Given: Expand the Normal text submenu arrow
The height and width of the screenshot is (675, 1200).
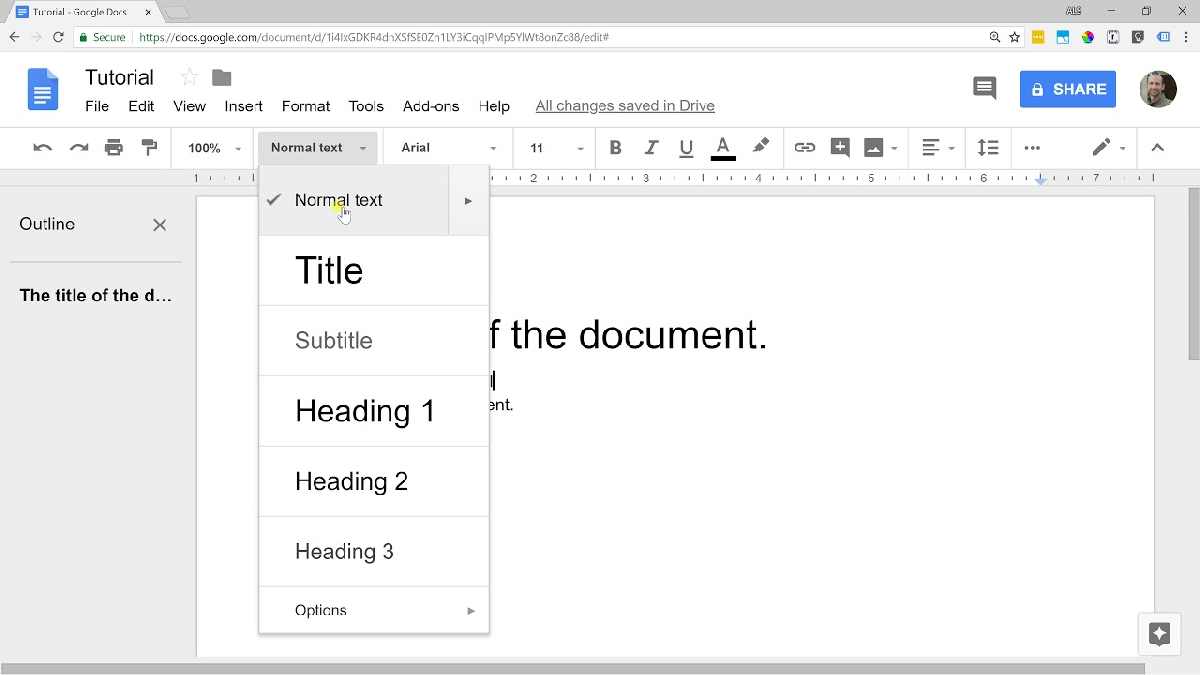Looking at the screenshot, I should point(468,200).
